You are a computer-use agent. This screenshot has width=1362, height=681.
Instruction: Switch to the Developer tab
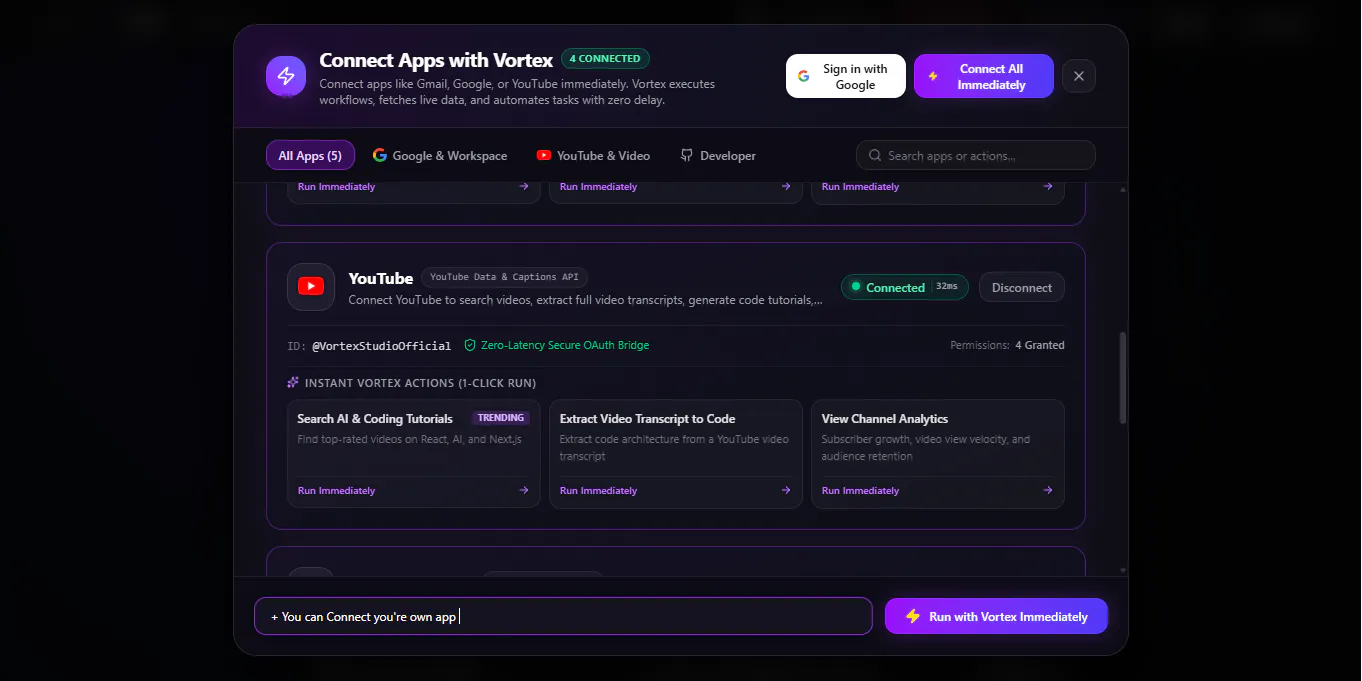(x=718, y=155)
